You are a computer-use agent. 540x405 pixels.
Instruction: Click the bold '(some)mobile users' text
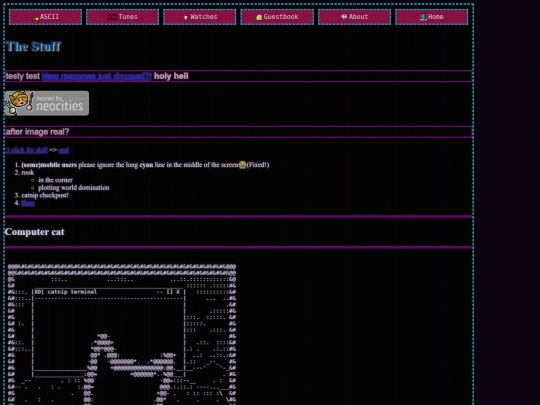49,165
